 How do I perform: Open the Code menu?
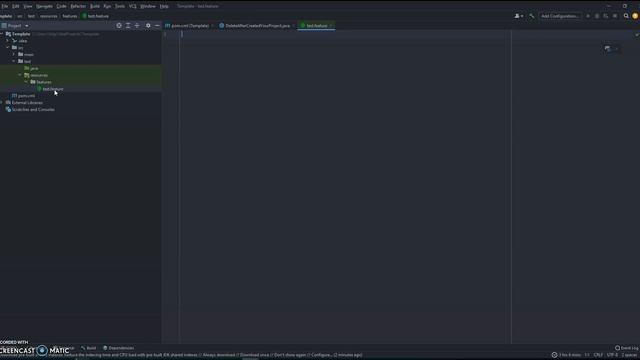61,6
